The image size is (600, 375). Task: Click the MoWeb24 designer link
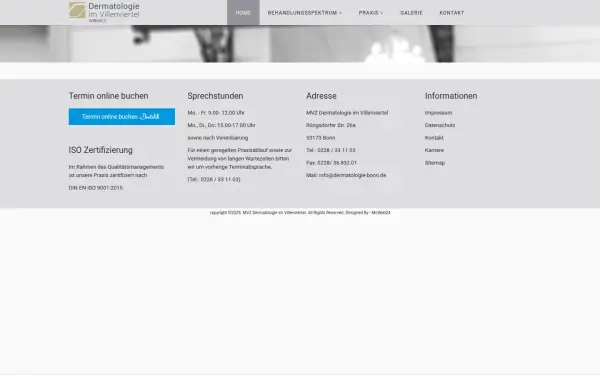pyautogui.click(x=381, y=212)
